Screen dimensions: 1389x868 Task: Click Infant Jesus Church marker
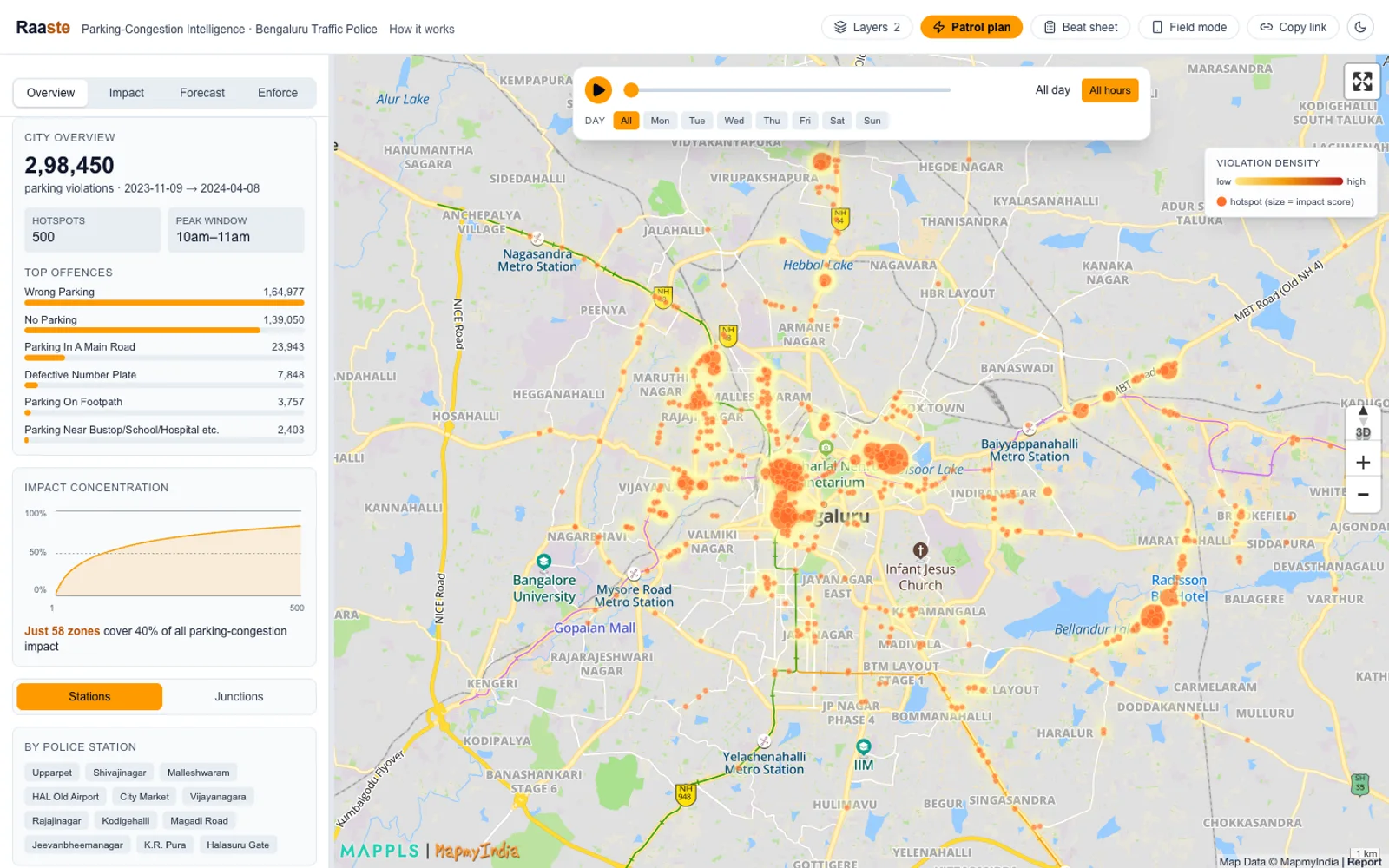point(920,550)
